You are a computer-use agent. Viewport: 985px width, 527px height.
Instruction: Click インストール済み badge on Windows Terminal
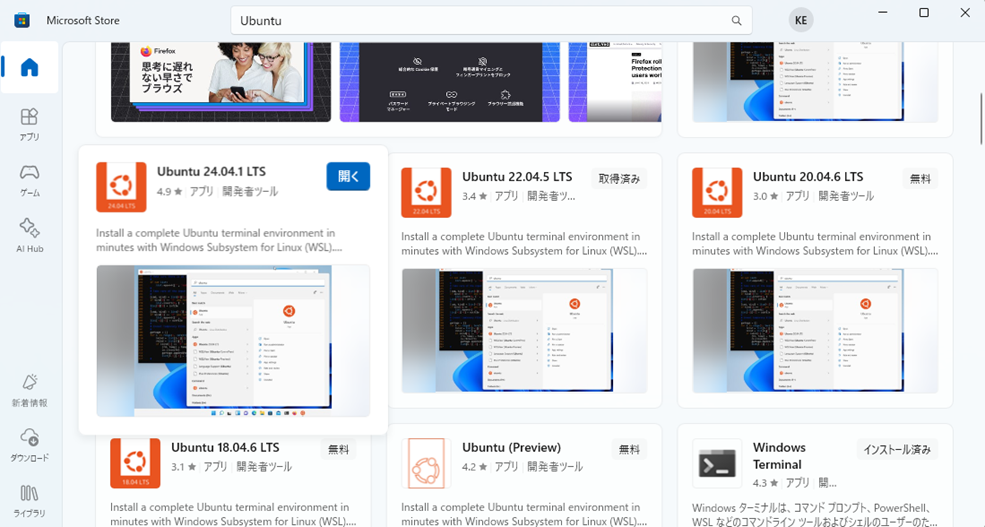point(897,450)
